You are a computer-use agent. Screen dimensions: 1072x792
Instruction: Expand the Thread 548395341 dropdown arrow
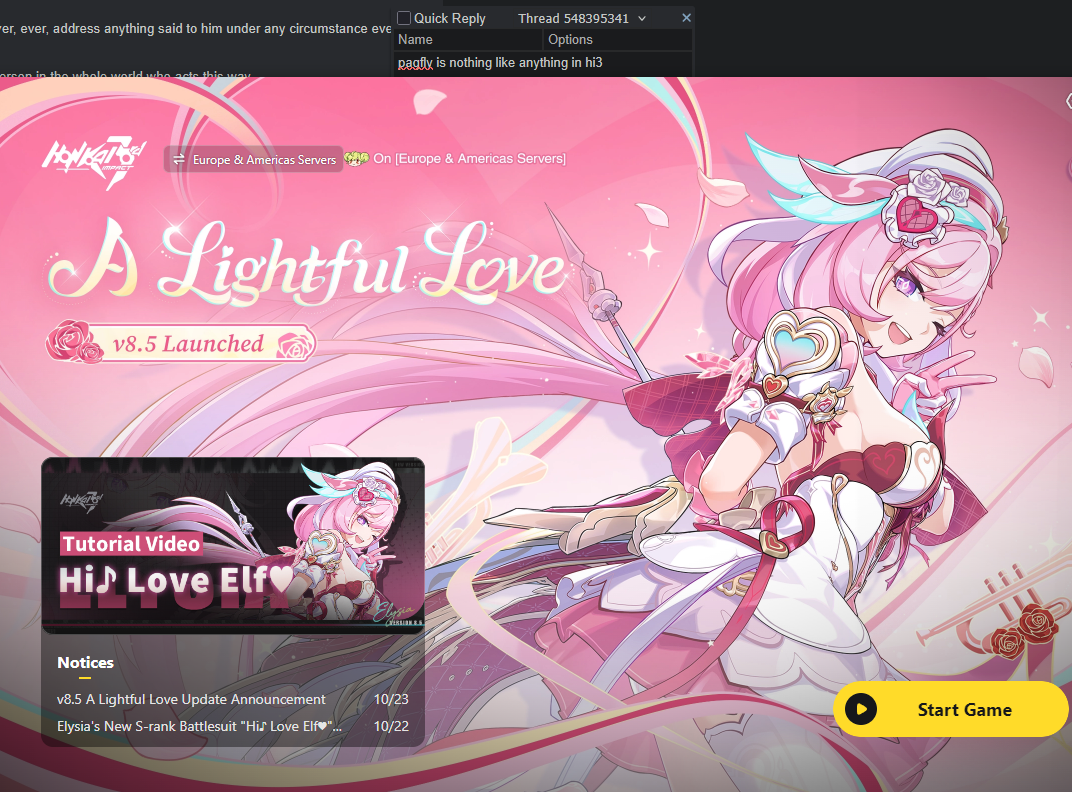[x=642, y=18]
